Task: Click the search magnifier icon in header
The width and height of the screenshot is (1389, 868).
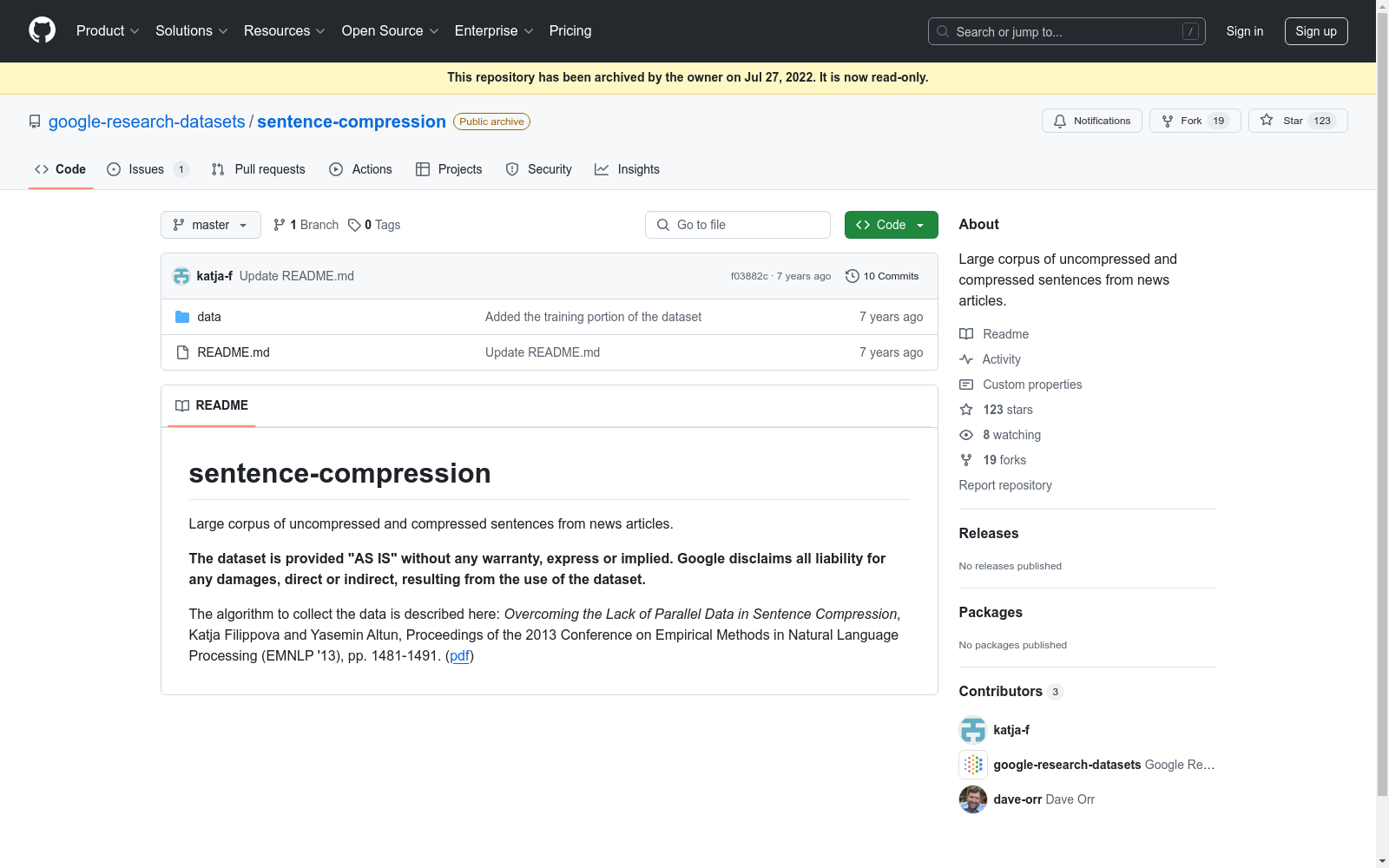Action: tap(943, 31)
